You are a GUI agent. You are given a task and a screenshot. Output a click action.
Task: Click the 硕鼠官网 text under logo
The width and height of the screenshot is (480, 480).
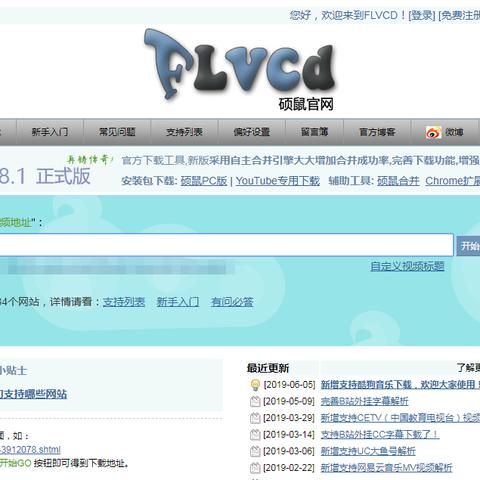point(306,104)
